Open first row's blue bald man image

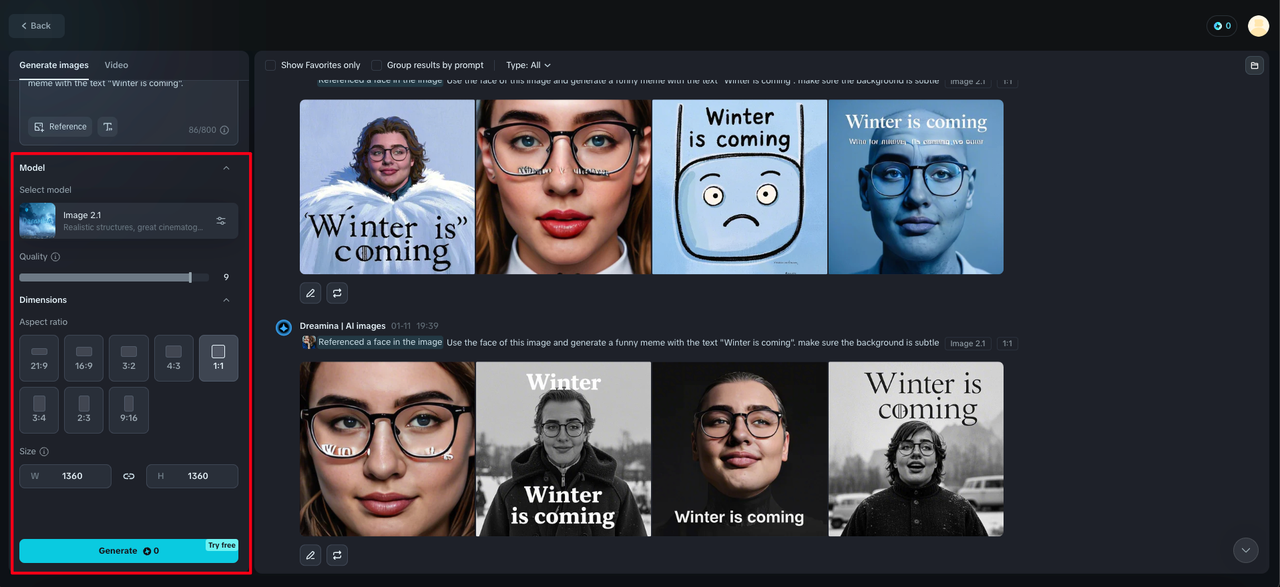point(916,186)
